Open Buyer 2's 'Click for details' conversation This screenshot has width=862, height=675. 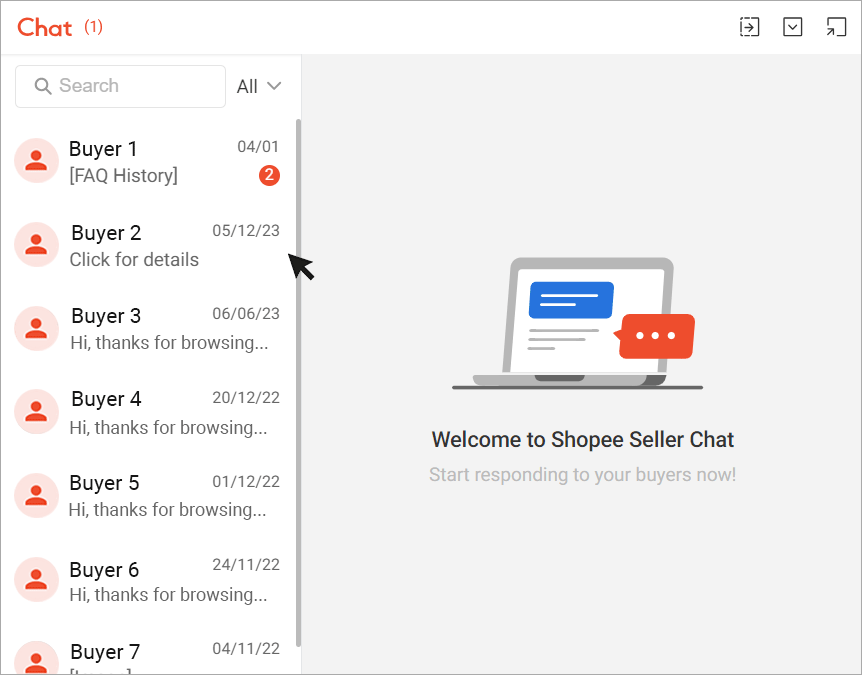(x=150, y=245)
